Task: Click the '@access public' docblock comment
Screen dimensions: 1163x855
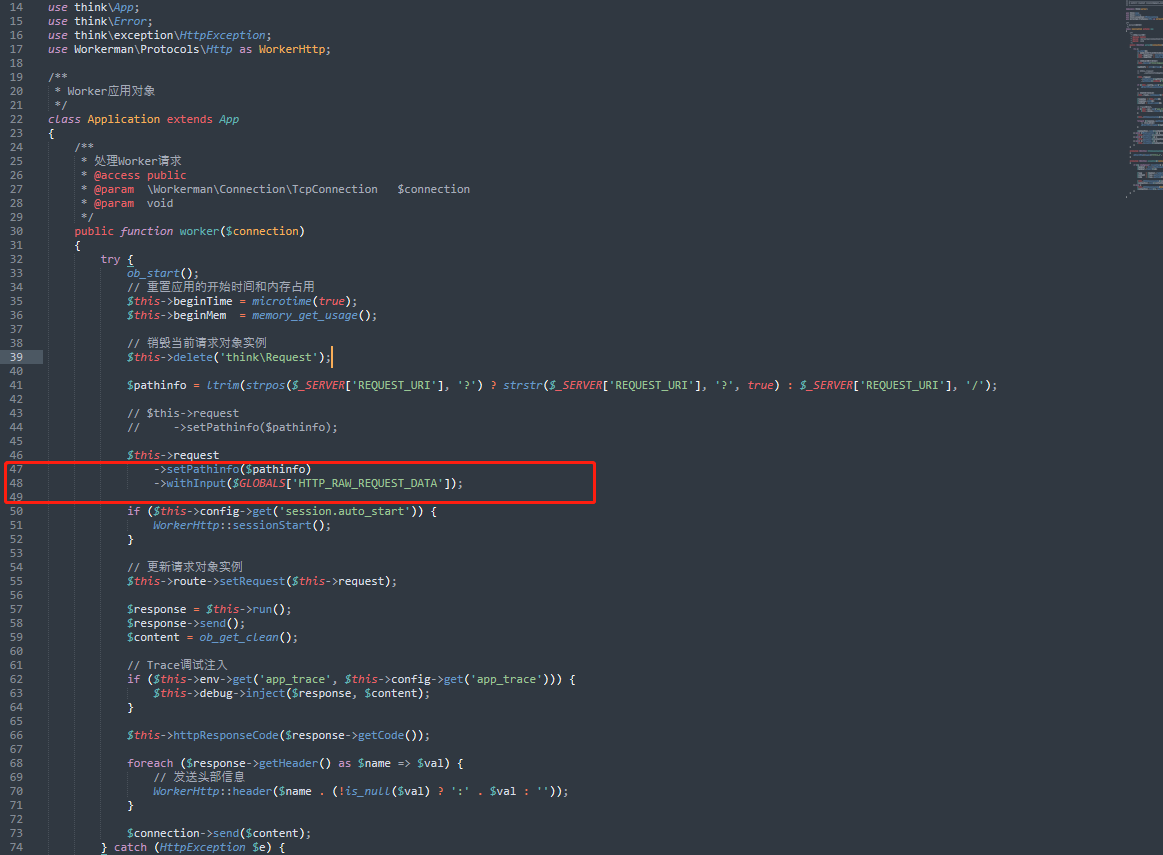Action: (x=139, y=175)
